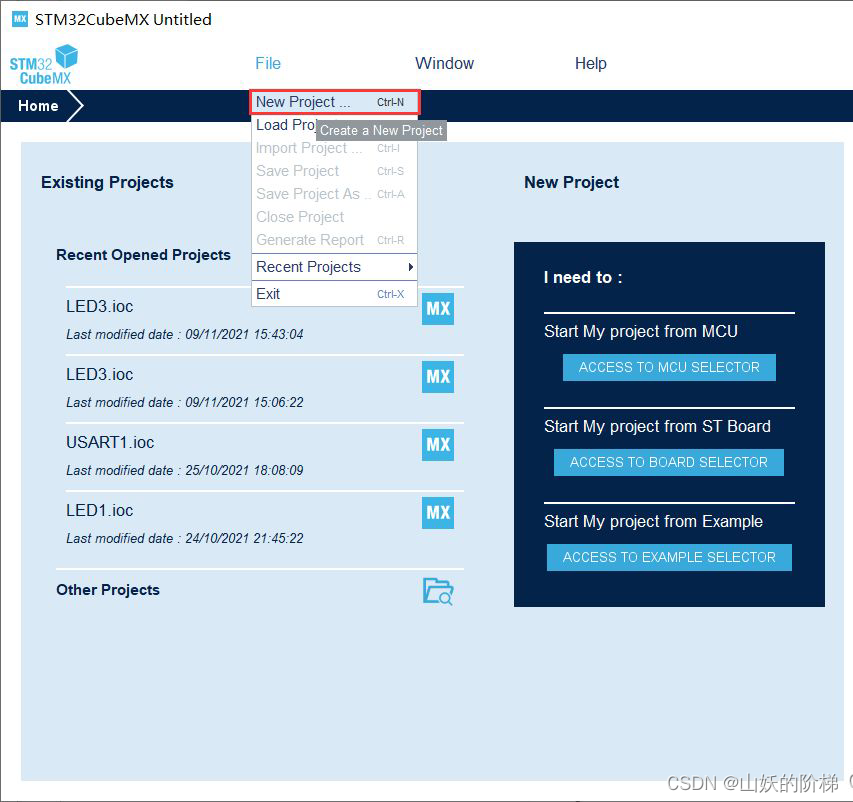Open LED3.ioc modified 15:06:22 via MX icon
The image size is (853, 802).
pos(438,377)
